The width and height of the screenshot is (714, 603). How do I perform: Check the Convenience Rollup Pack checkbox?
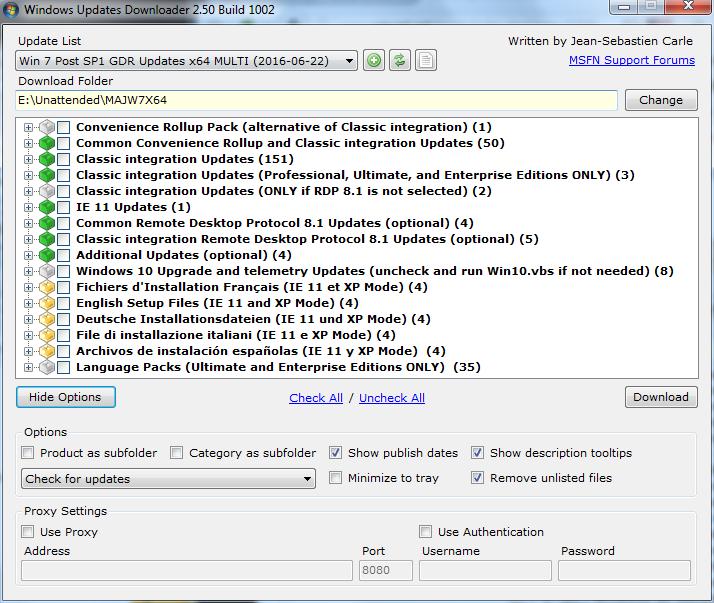click(x=63, y=128)
